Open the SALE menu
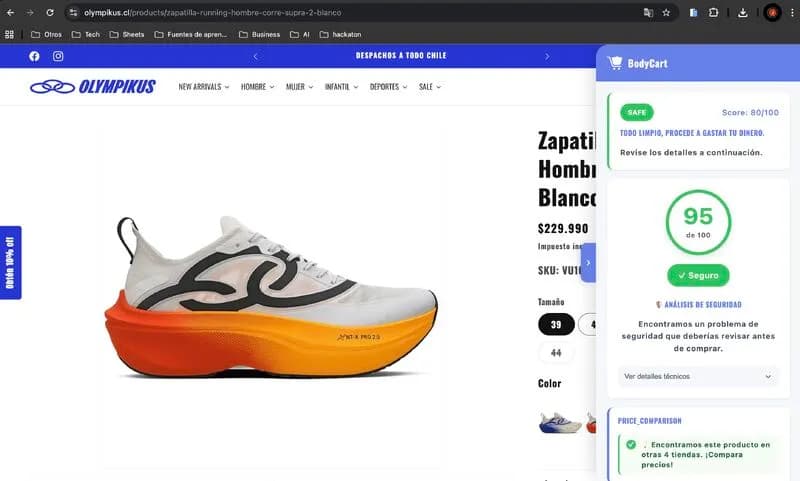The height and width of the screenshot is (481, 800). tap(429, 87)
